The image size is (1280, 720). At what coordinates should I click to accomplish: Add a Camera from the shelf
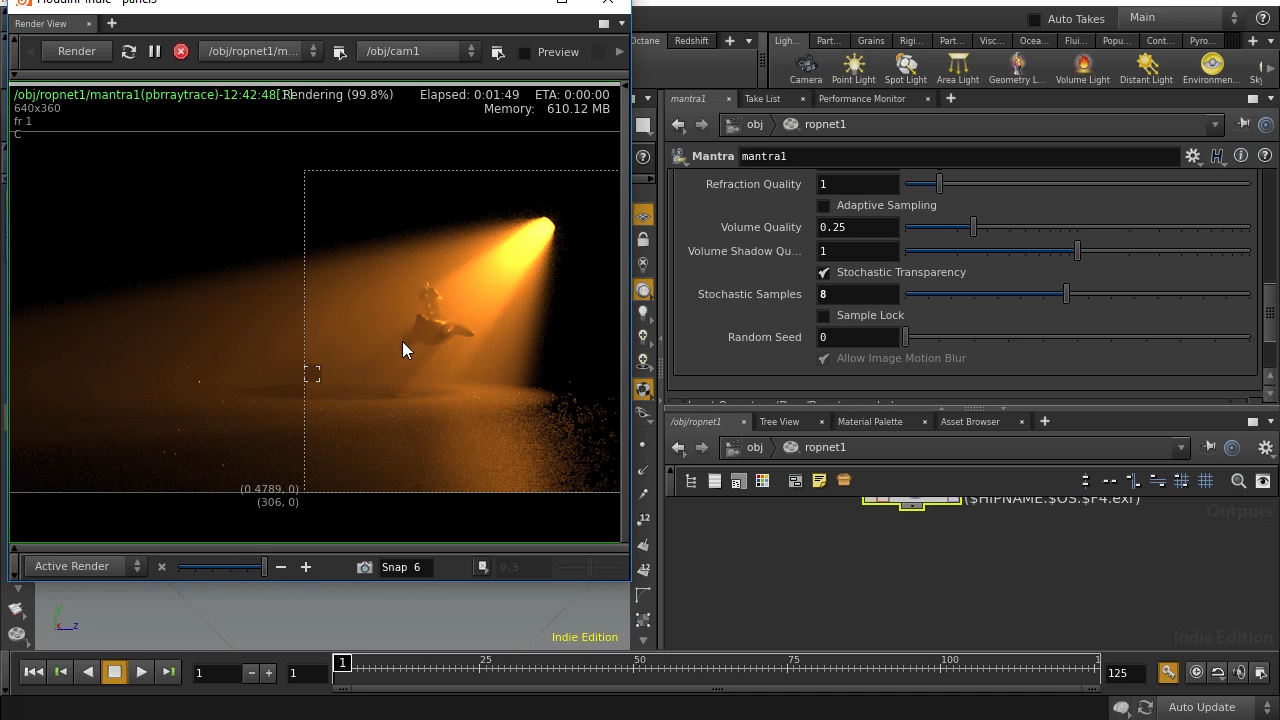pyautogui.click(x=805, y=68)
